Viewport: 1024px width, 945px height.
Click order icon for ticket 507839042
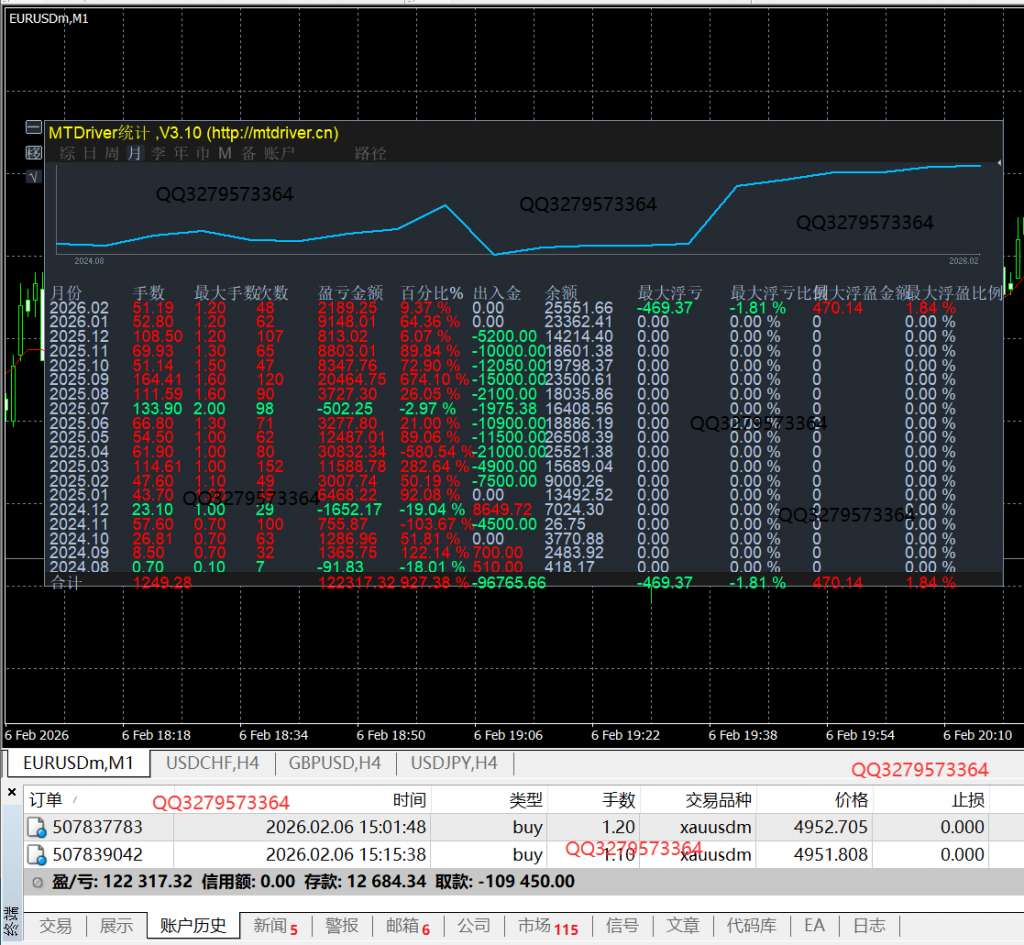click(x=37, y=855)
